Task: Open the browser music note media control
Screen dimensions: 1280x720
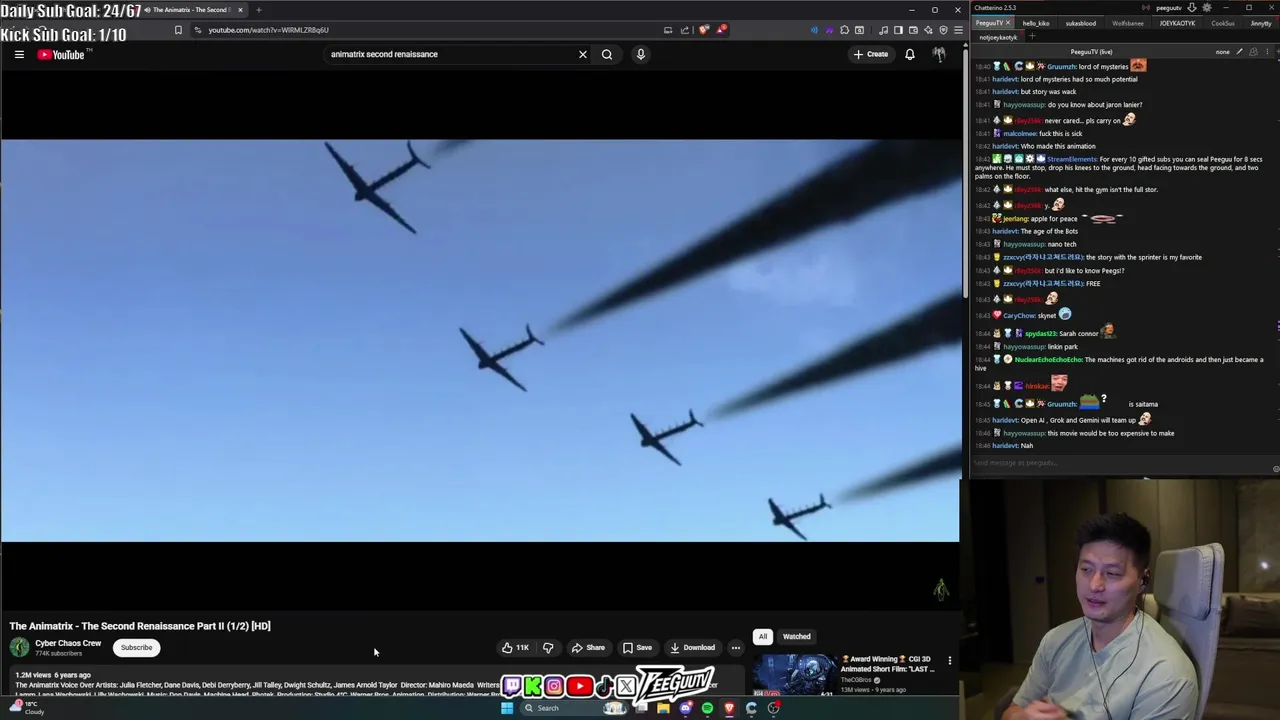Action: (883, 30)
